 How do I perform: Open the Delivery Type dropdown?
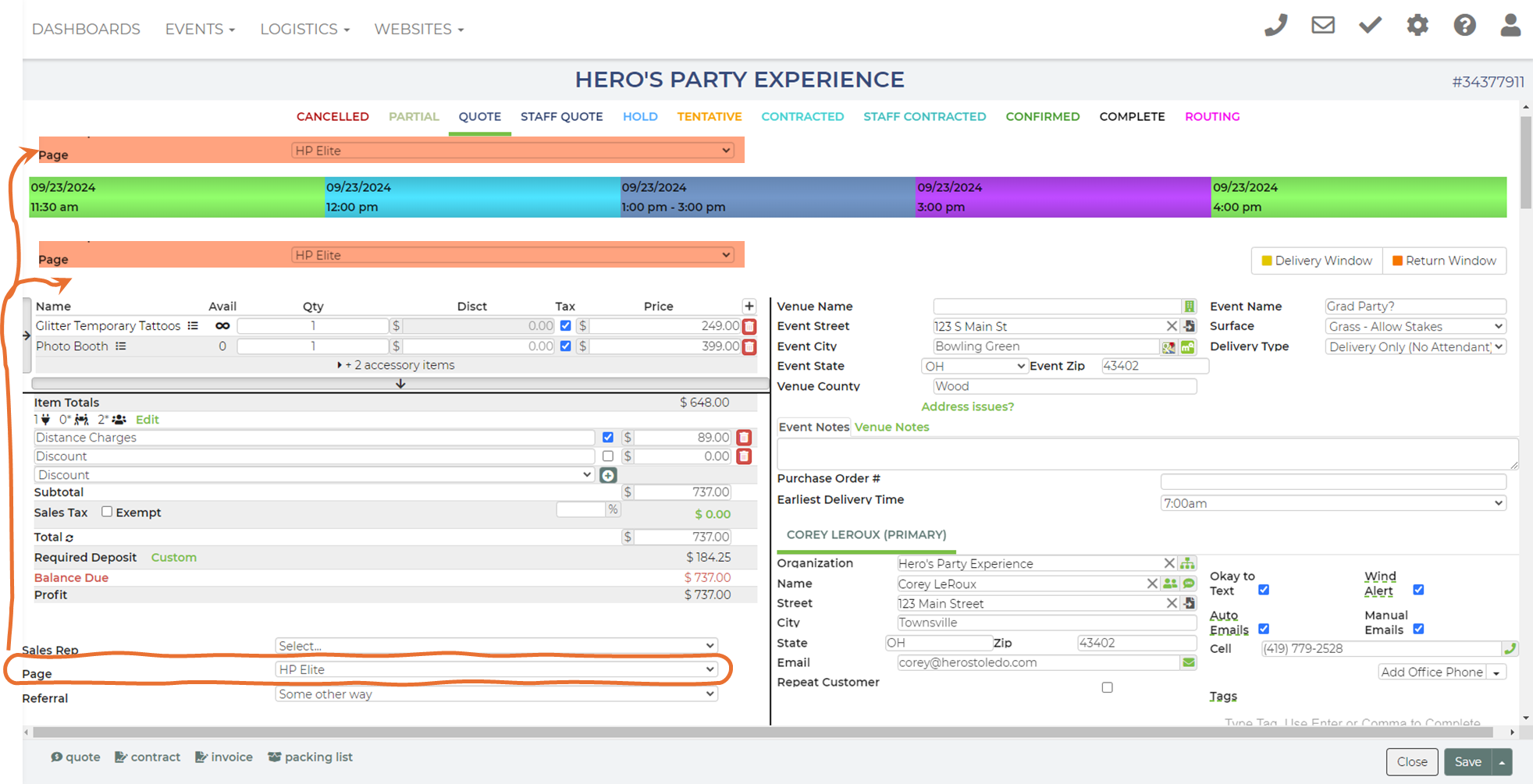click(x=1415, y=346)
